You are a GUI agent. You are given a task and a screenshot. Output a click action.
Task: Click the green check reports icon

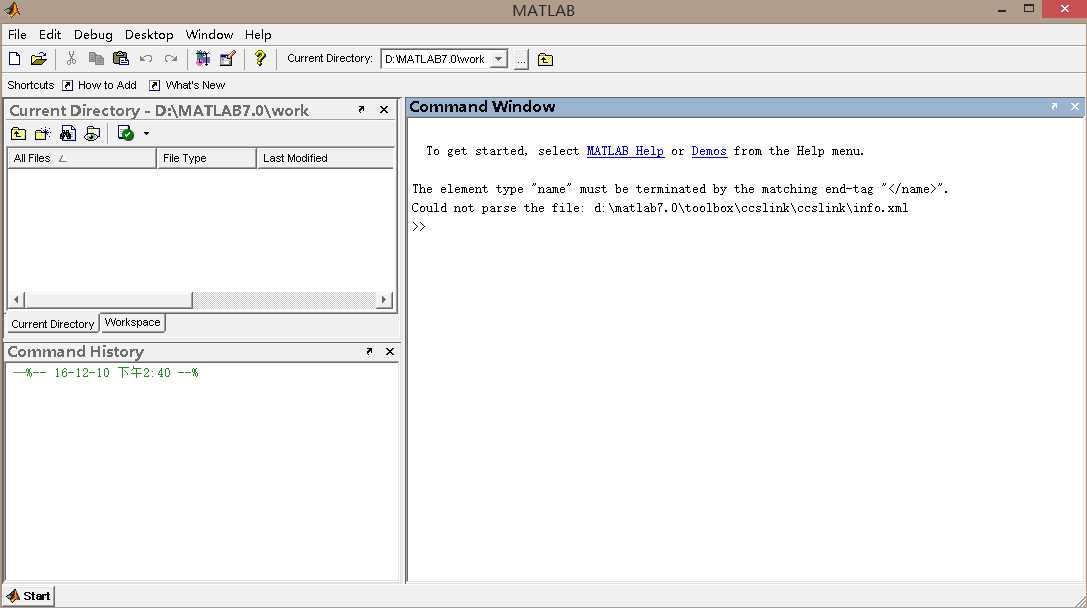tap(125, 134)
